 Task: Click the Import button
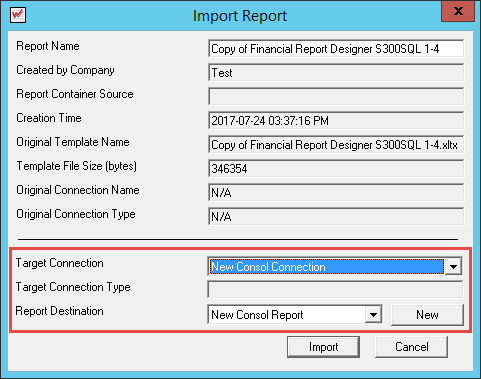[323, 347]
